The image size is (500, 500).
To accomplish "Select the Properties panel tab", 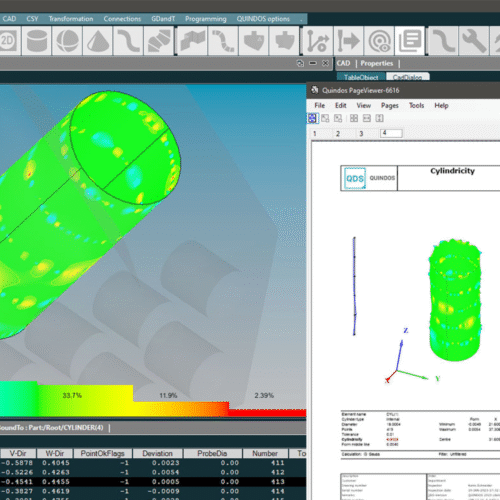I will click(377, 63).
